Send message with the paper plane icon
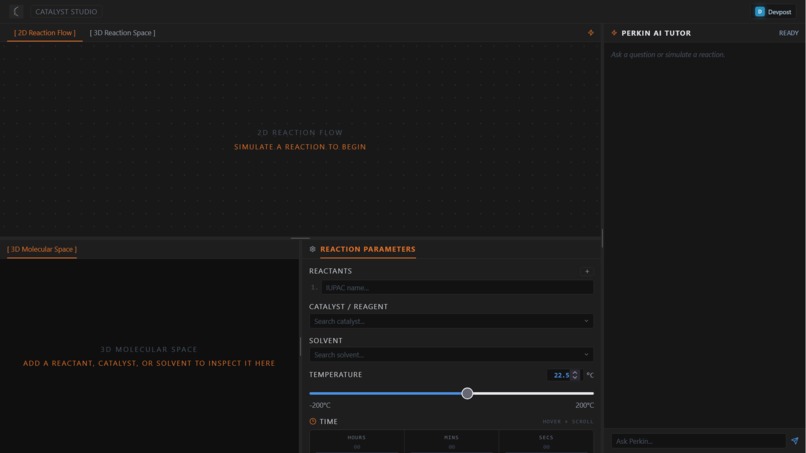 (795, 441)
